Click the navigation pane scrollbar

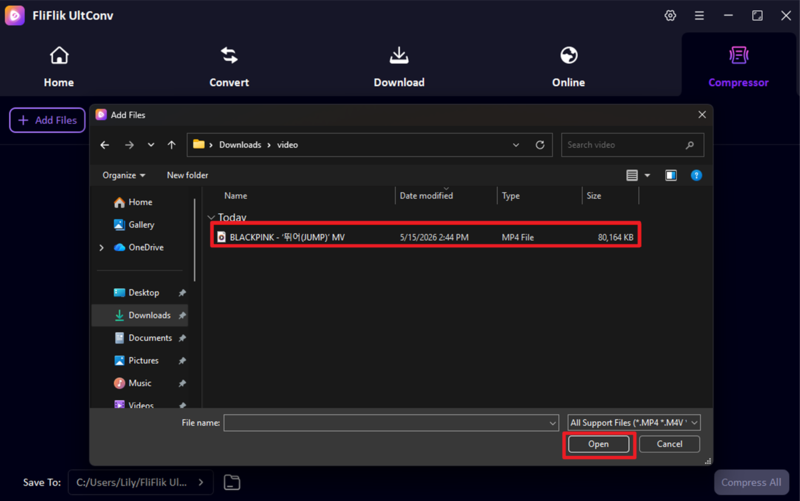point(194,240)
